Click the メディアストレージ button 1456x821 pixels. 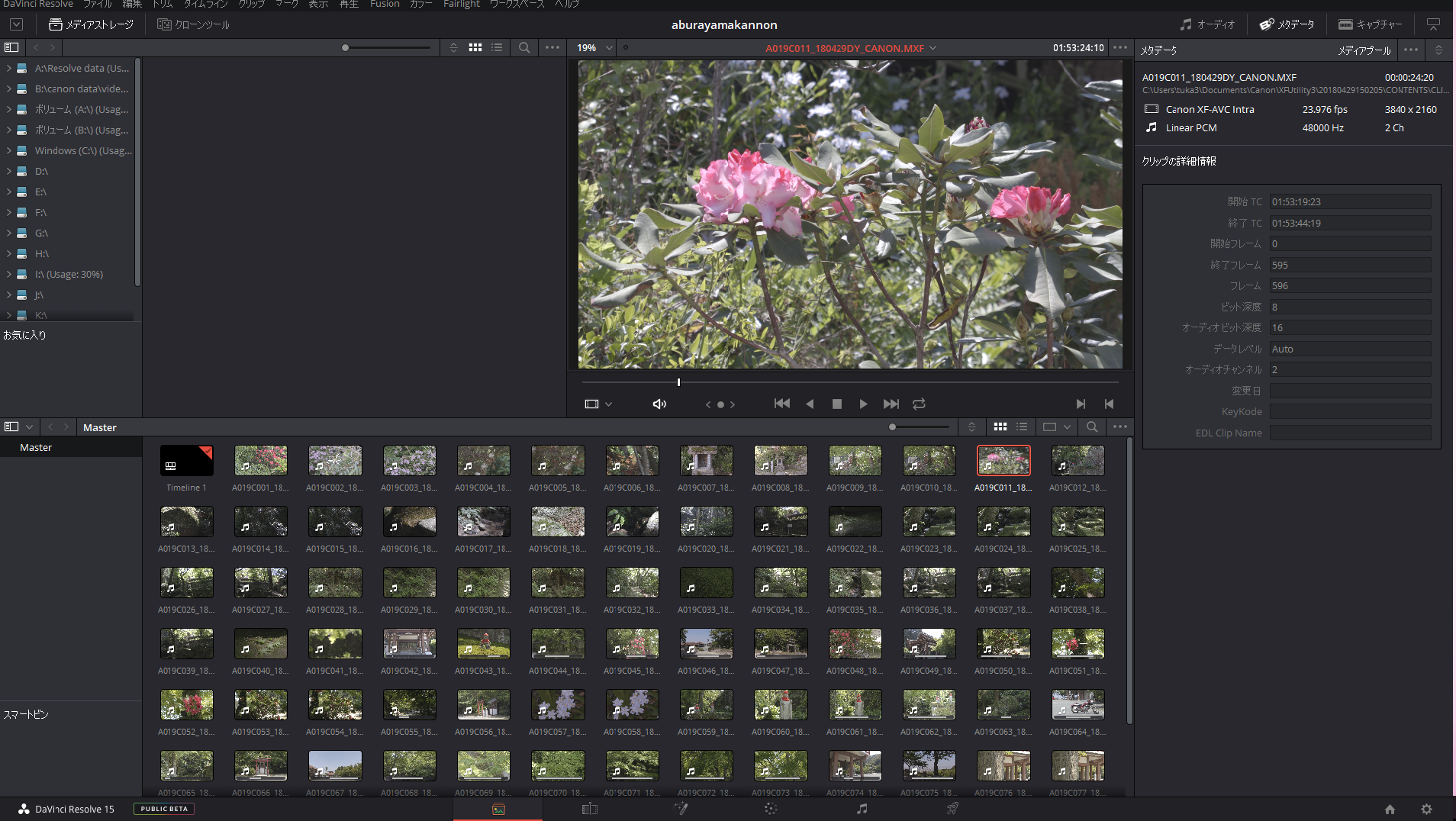coord(91,24)
